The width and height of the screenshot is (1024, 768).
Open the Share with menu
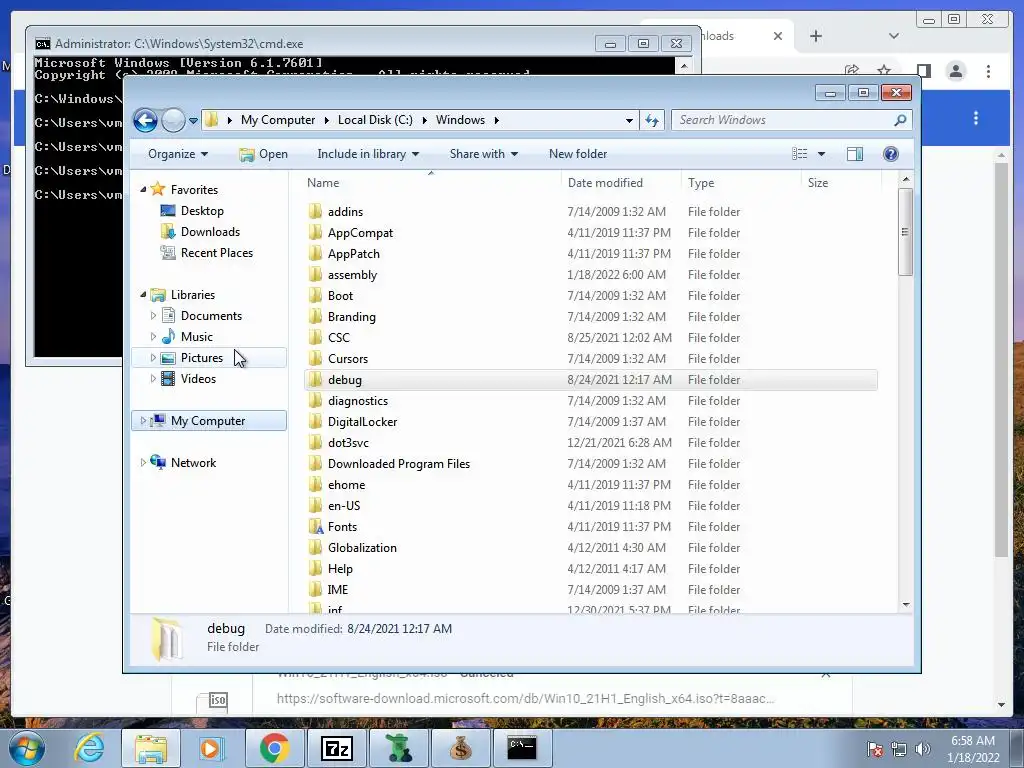(484, 154)
